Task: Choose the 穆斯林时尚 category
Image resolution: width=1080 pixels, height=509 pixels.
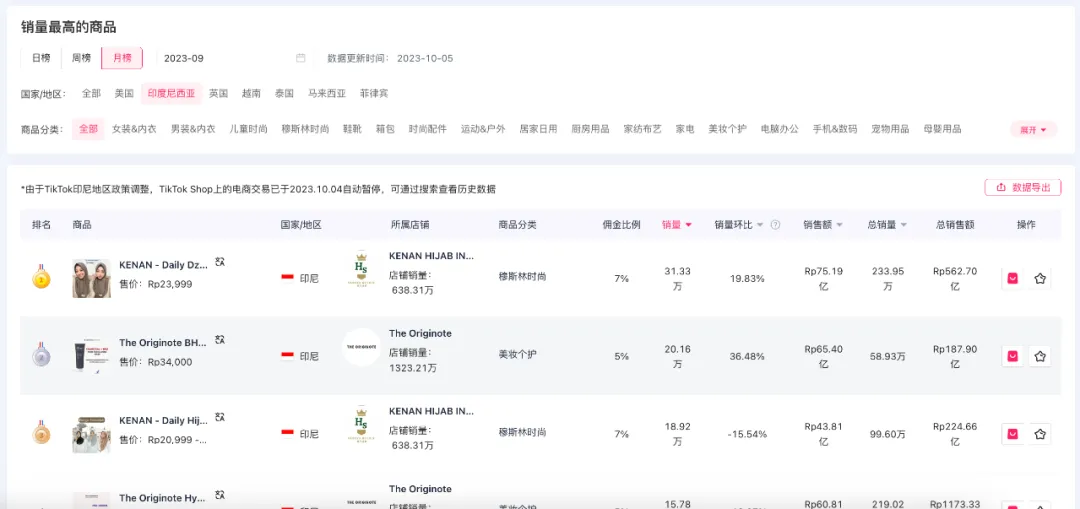Action: click(305, 129)
